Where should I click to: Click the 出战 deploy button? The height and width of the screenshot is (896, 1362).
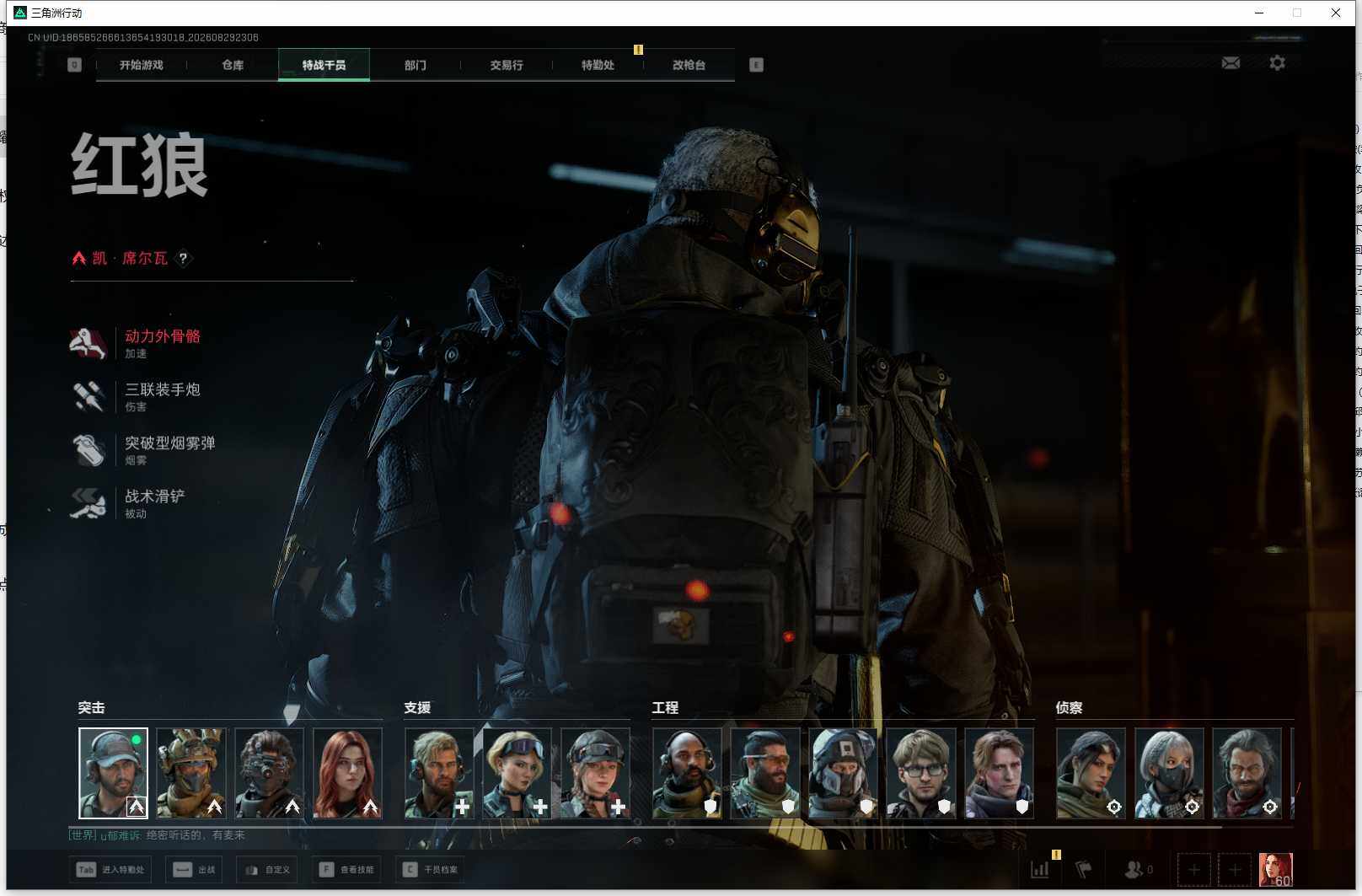tap(194, 870)
